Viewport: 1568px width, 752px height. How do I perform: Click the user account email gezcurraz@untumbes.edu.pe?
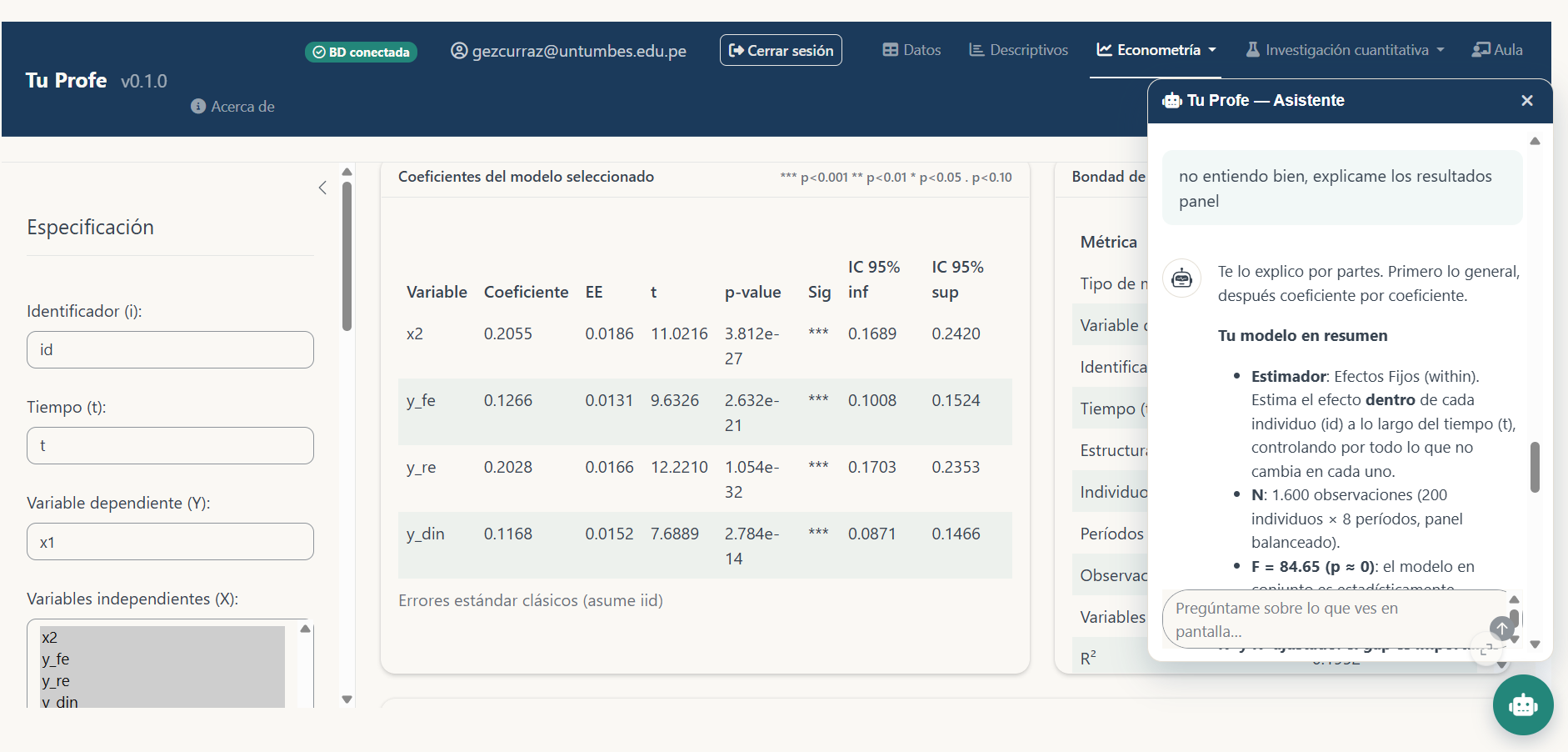tap(568, 51)
